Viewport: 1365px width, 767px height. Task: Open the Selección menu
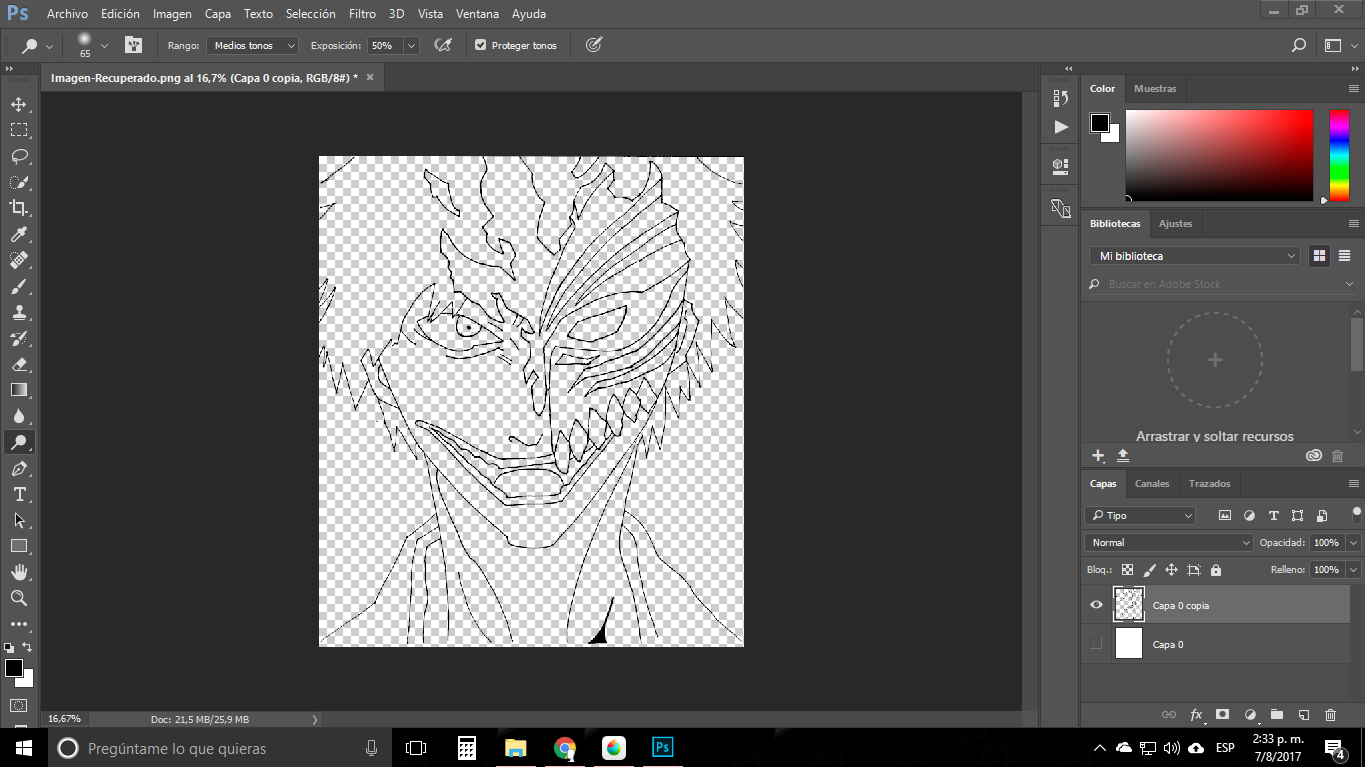tap(311, 14)
